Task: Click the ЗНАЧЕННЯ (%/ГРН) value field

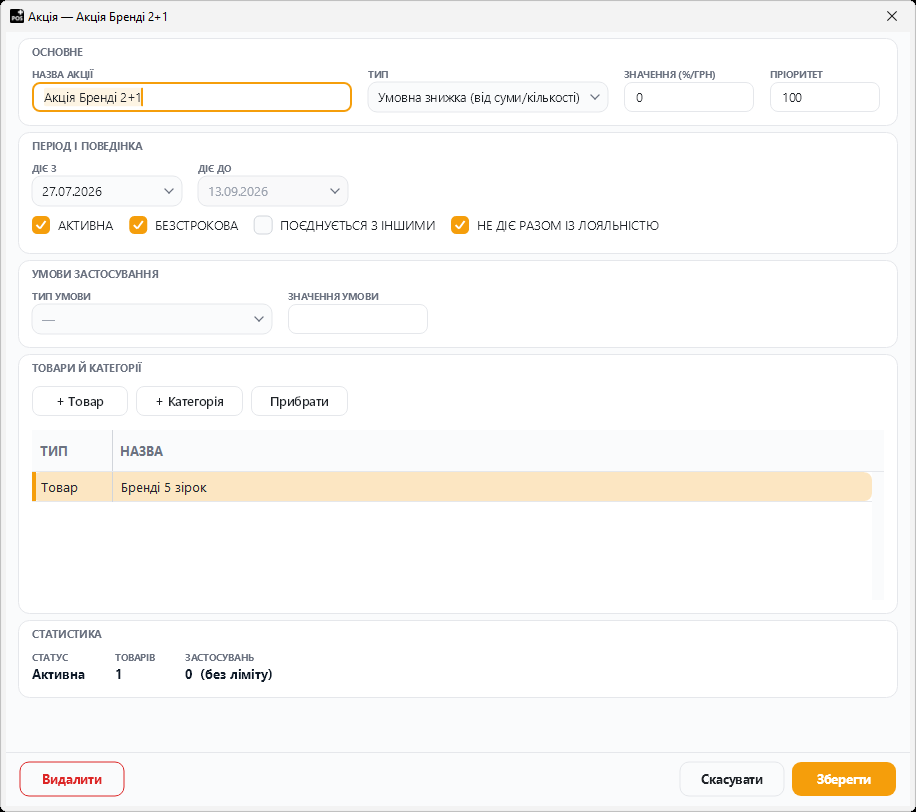Action: (689, 98)
